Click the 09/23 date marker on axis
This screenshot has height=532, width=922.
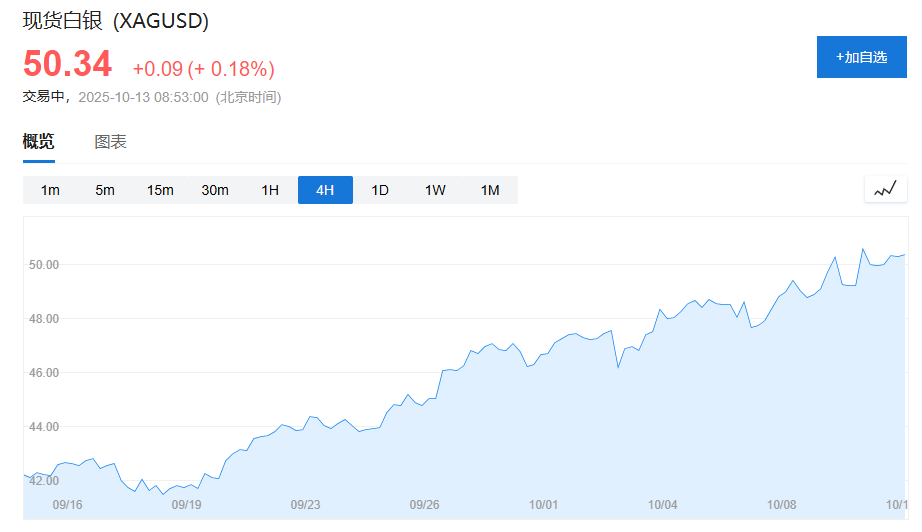tap(305, 505)
